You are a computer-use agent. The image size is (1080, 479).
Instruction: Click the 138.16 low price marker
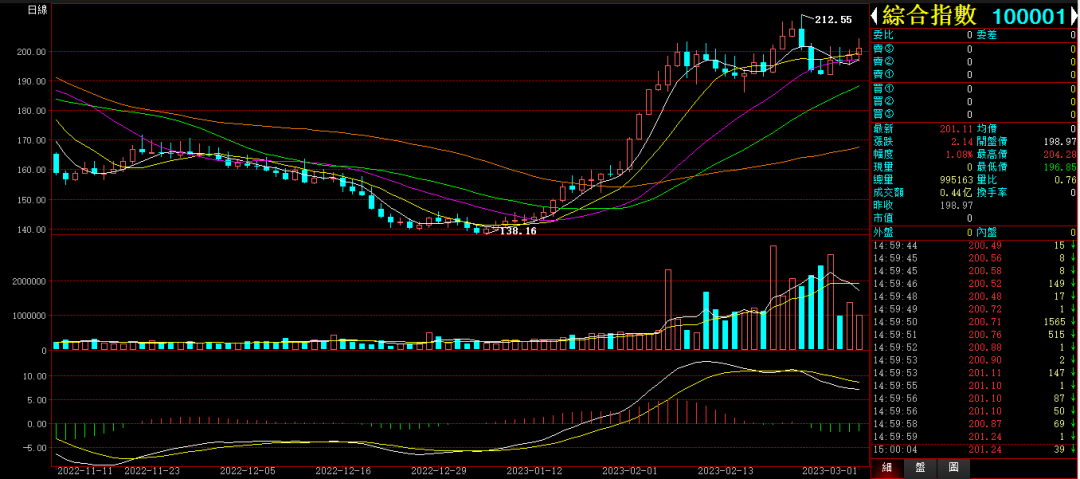coord(517,231)
